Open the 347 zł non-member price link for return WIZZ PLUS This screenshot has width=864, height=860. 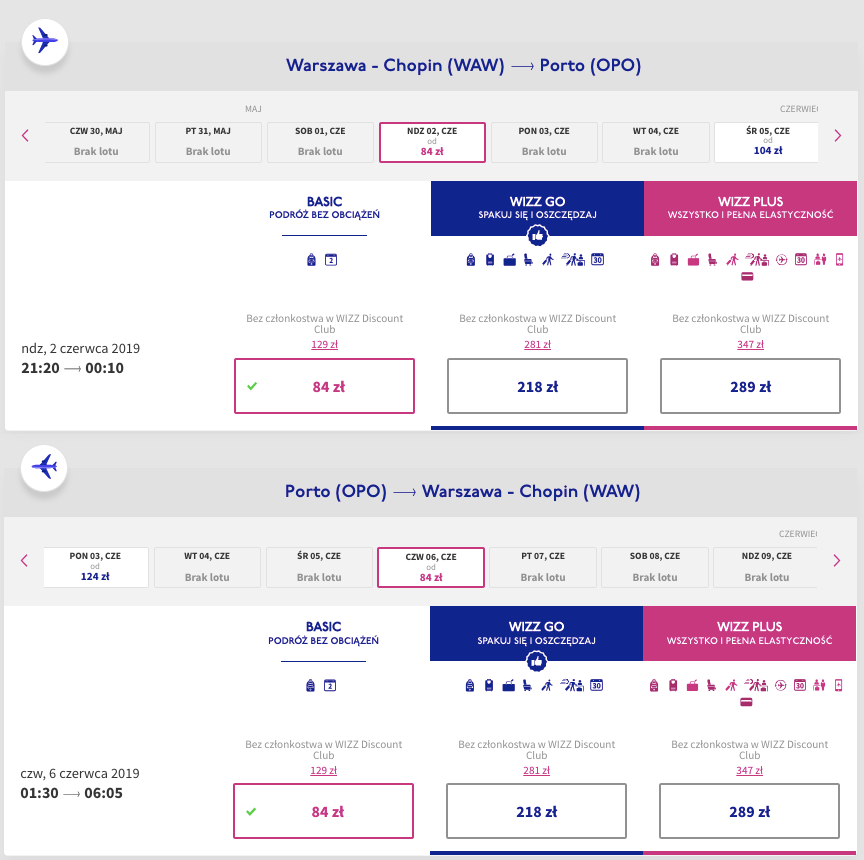749,770
